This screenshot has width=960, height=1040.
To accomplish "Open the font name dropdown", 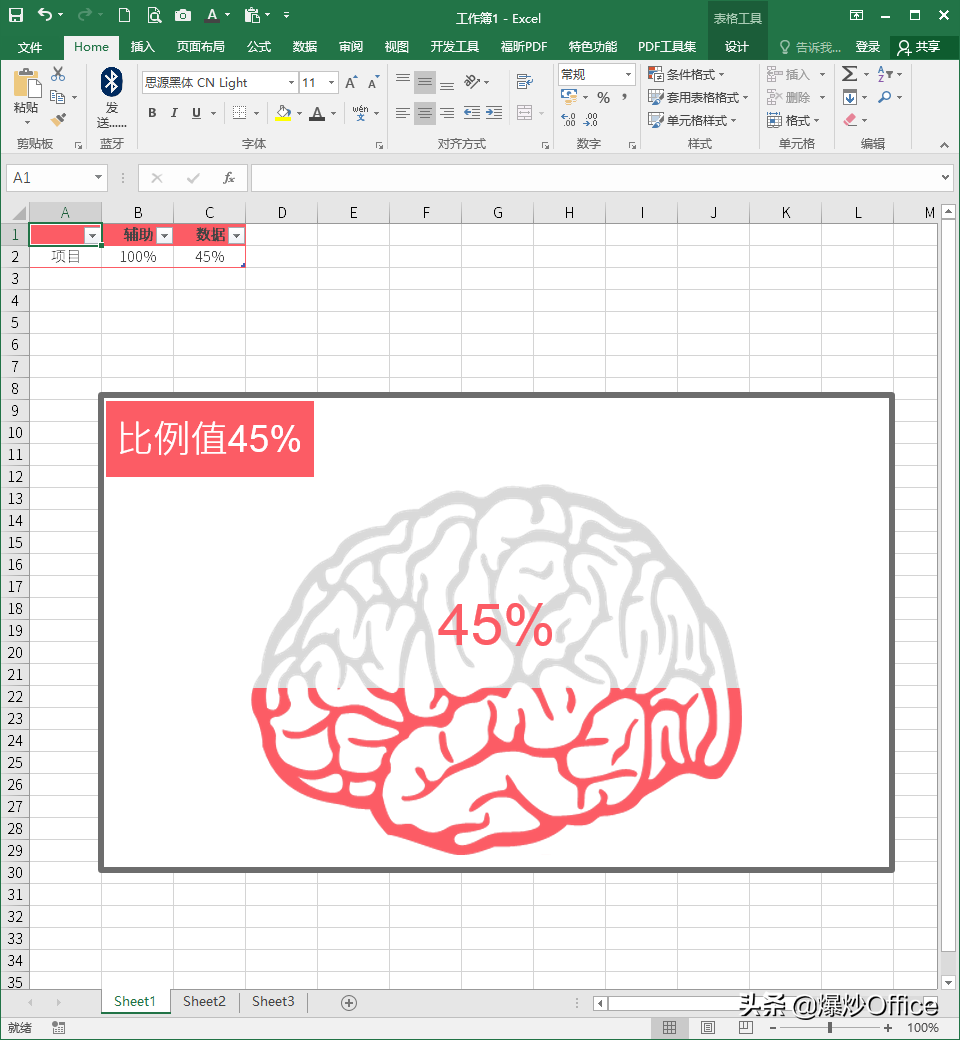I will [291, 82].
